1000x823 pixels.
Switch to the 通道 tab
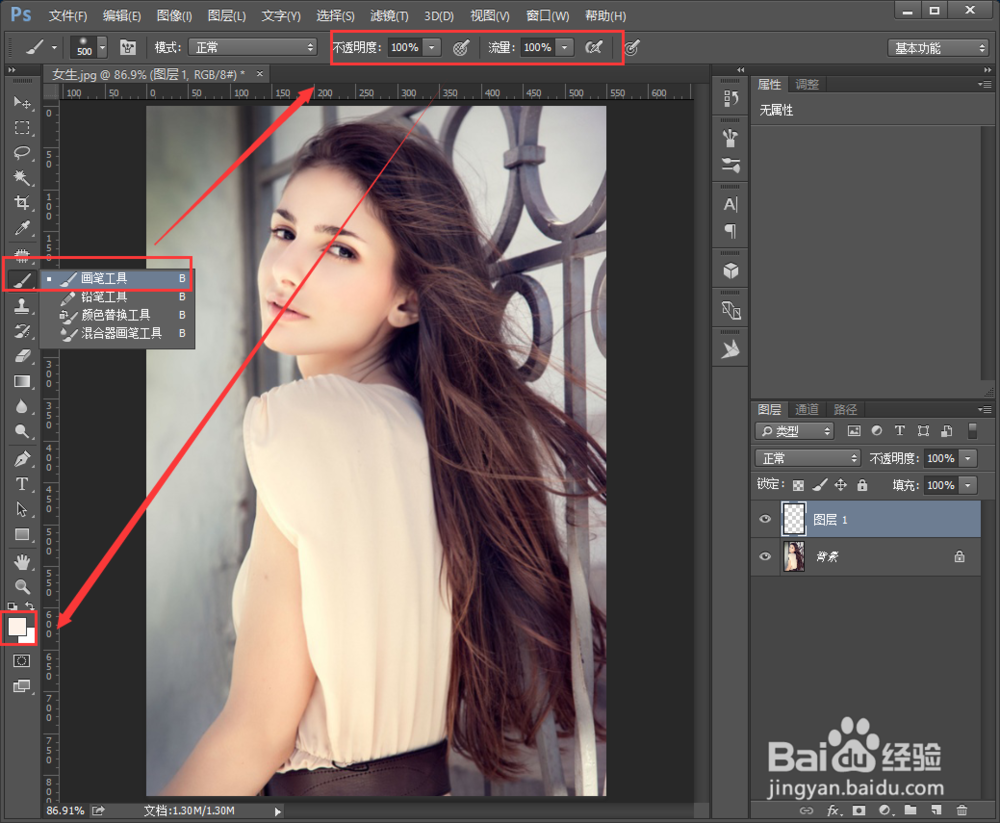pos(807,410)
